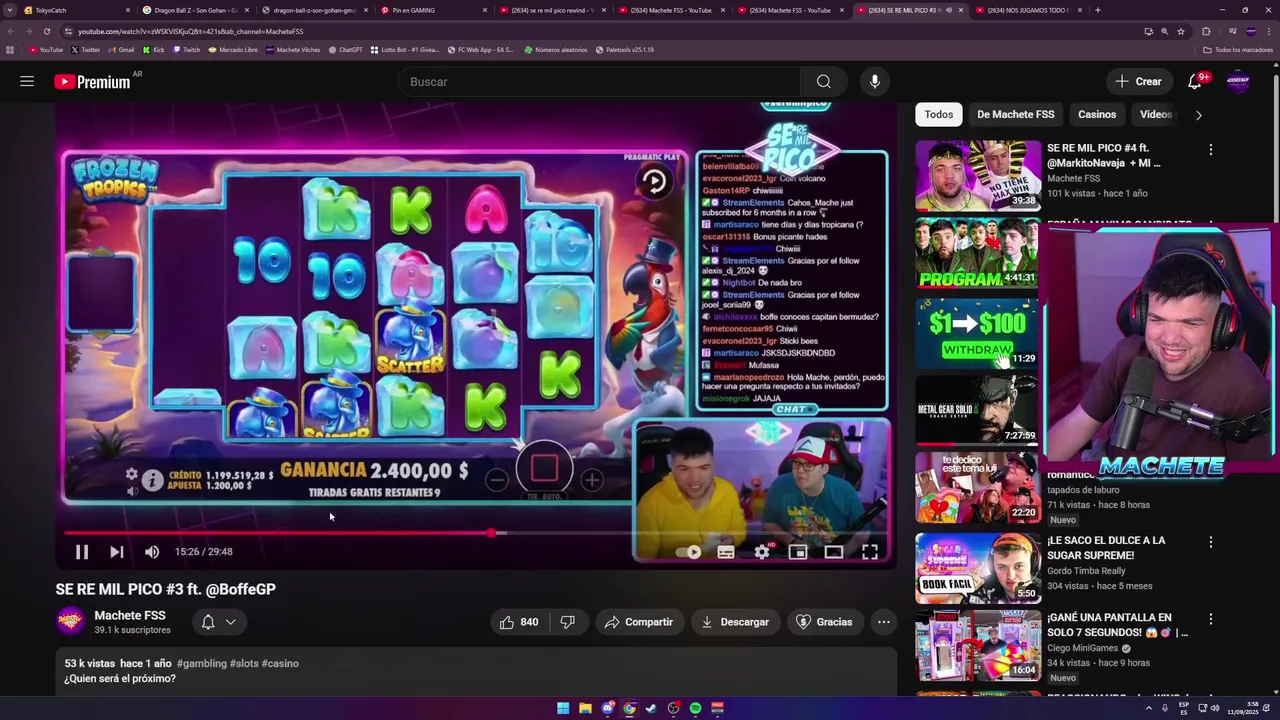Open the YouTube hamburger guide menu

(27, 81)
